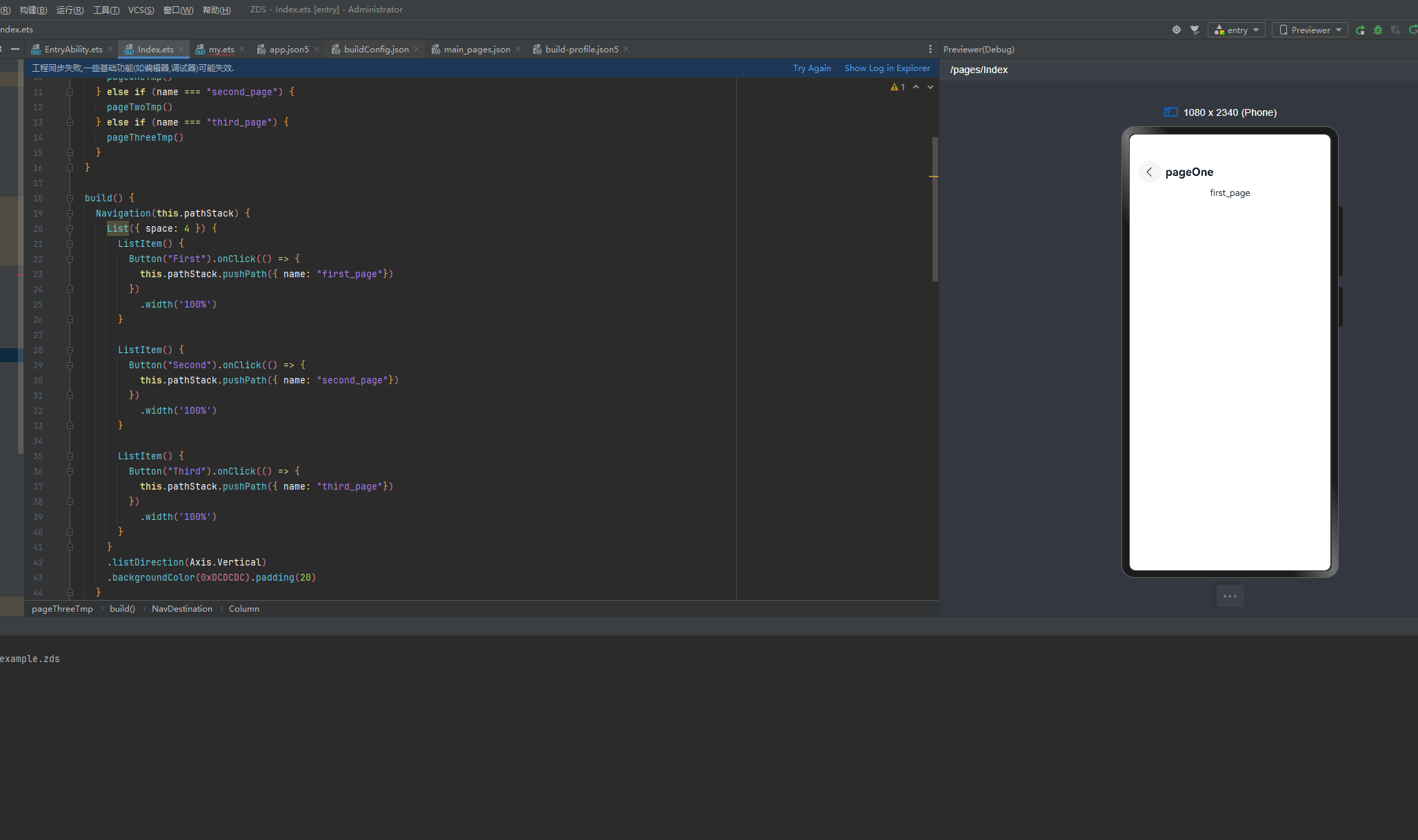
Task: Click the Run with rerun arrow icon
Action: point(1360,30)
